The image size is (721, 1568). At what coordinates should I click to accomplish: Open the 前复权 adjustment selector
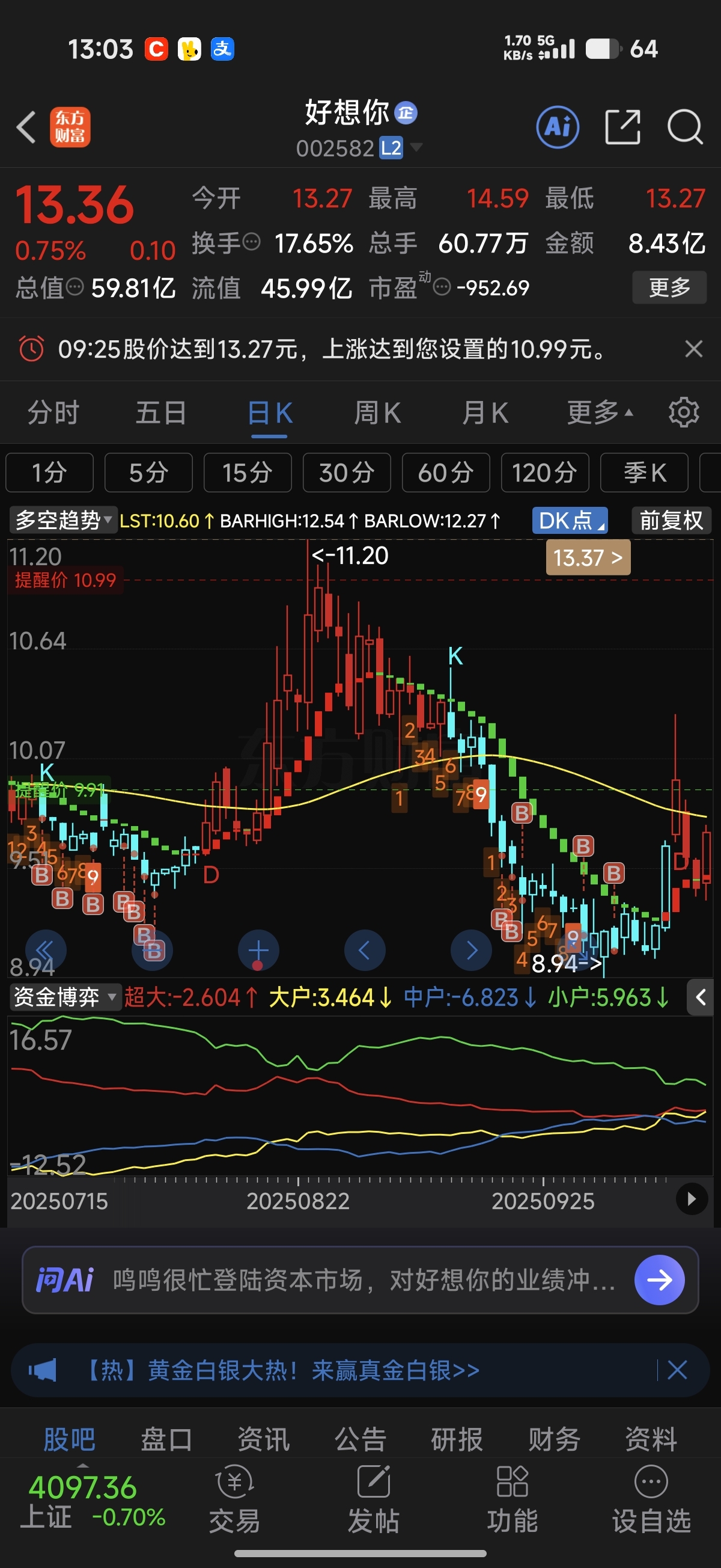tap(671, 521)
